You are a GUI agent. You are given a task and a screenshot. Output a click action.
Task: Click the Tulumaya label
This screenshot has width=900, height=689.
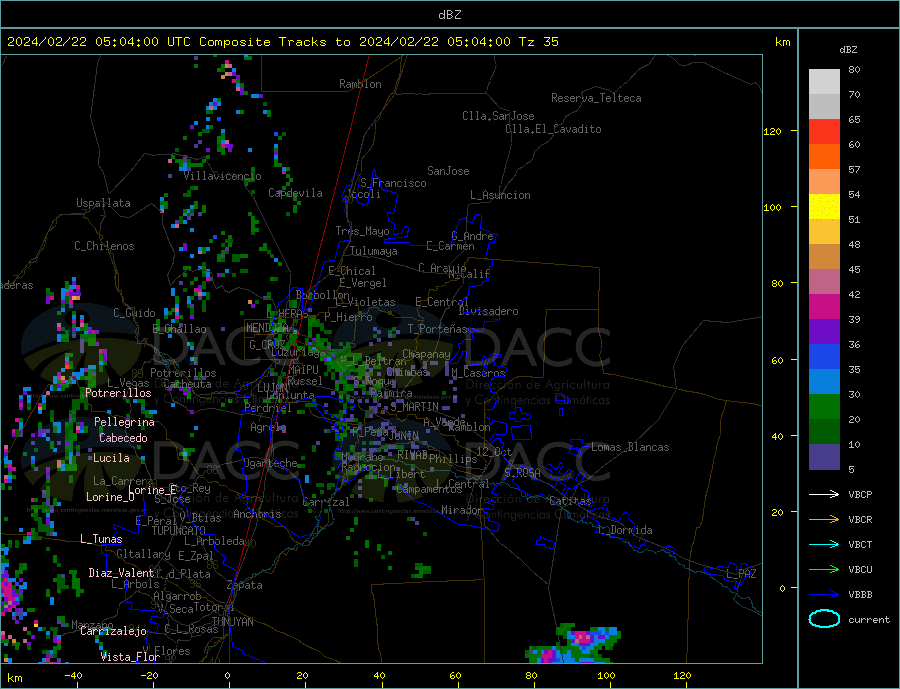pos(374,251)
